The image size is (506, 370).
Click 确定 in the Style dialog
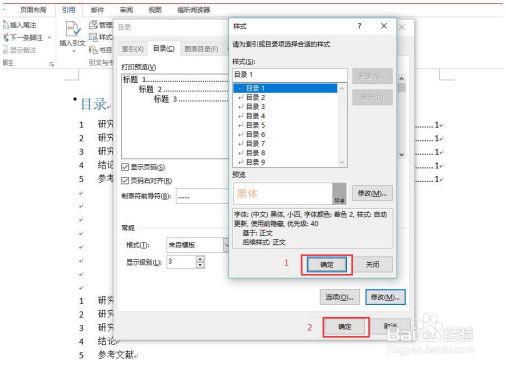click(x=327, y=265)
